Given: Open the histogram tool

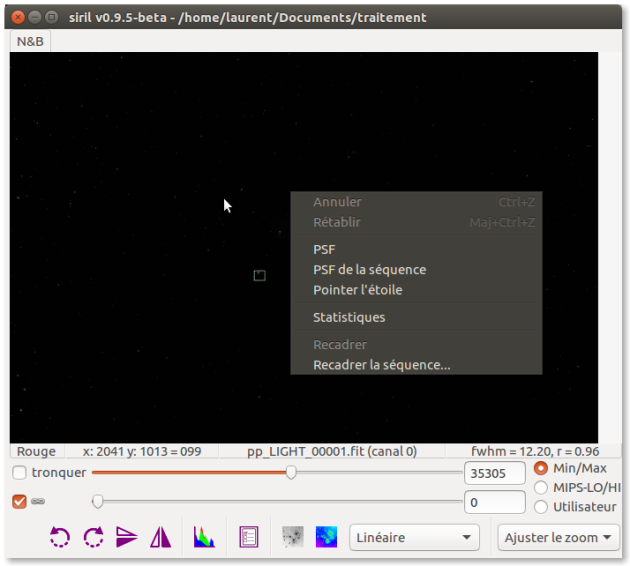Looking at the screenshot, I should click(x=204, y=538).
